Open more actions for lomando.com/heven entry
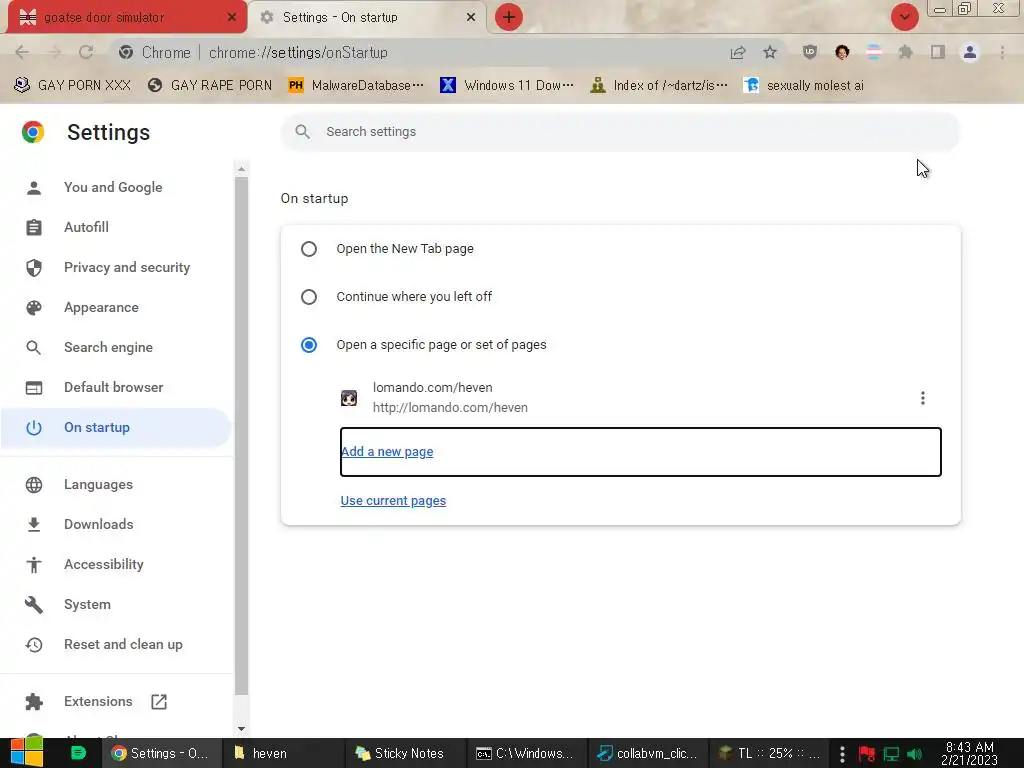The image size is (1024, 768). (922, 398)
